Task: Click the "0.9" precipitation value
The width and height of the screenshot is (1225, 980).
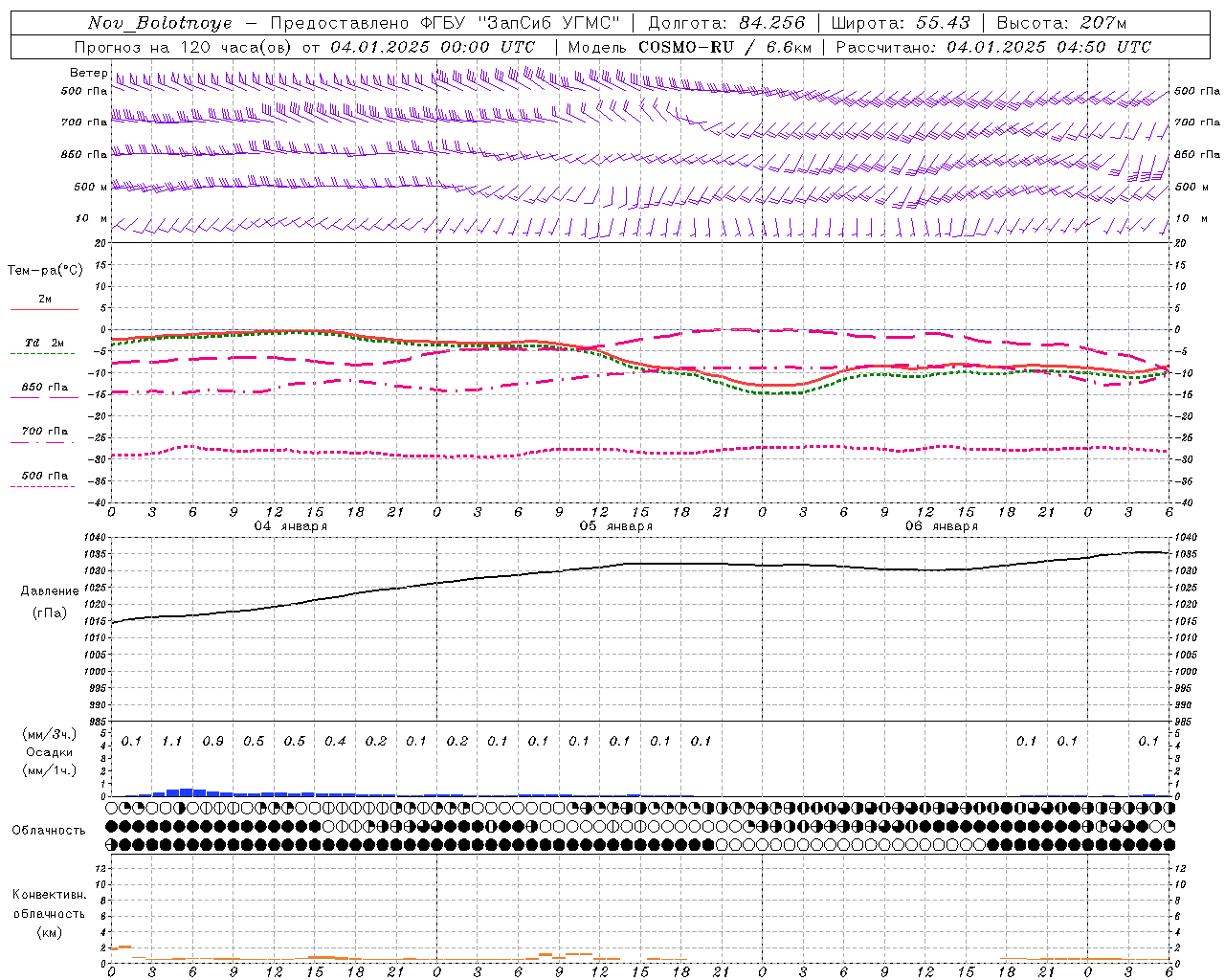Action: tap(213, 742)
